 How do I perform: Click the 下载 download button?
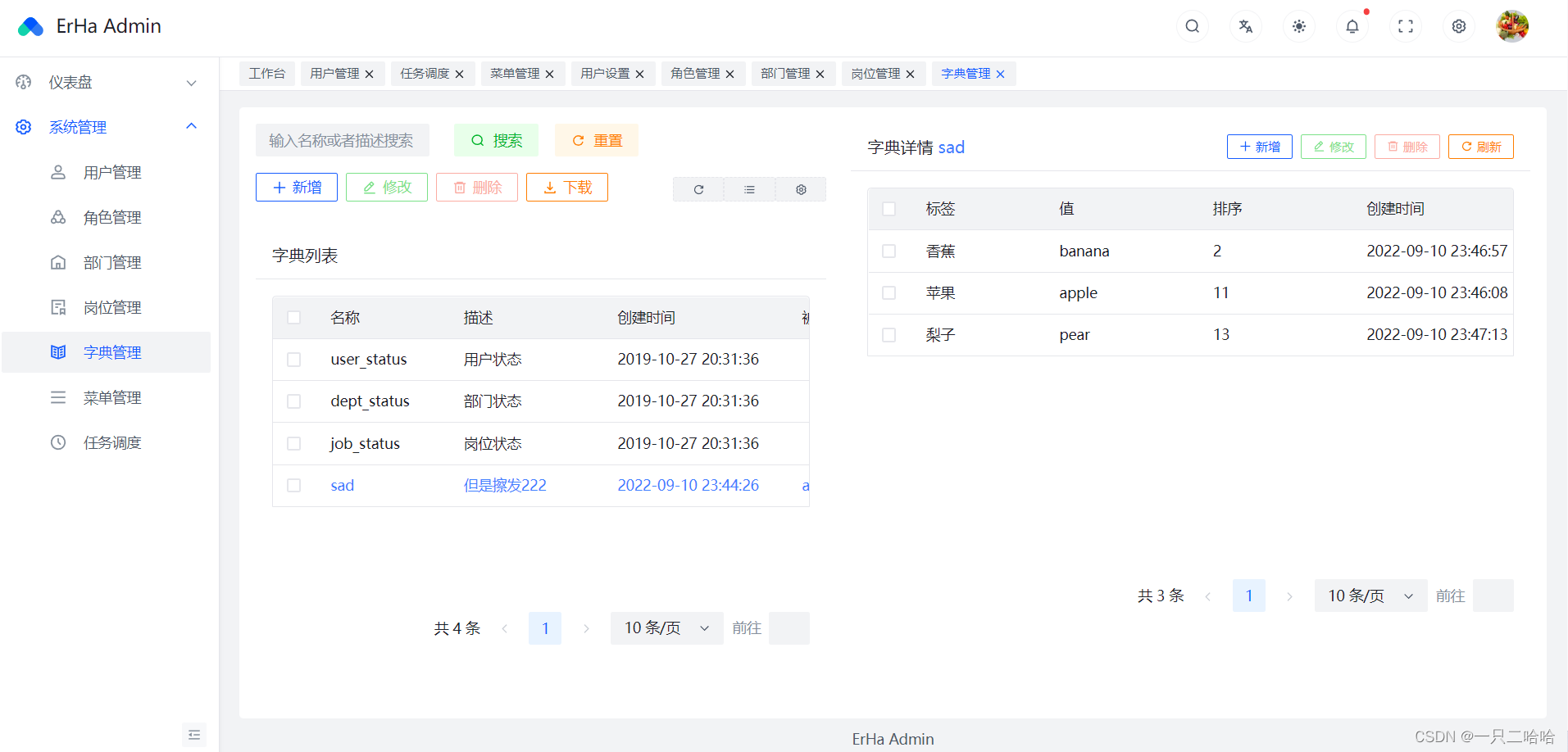(x=566, y=187)
